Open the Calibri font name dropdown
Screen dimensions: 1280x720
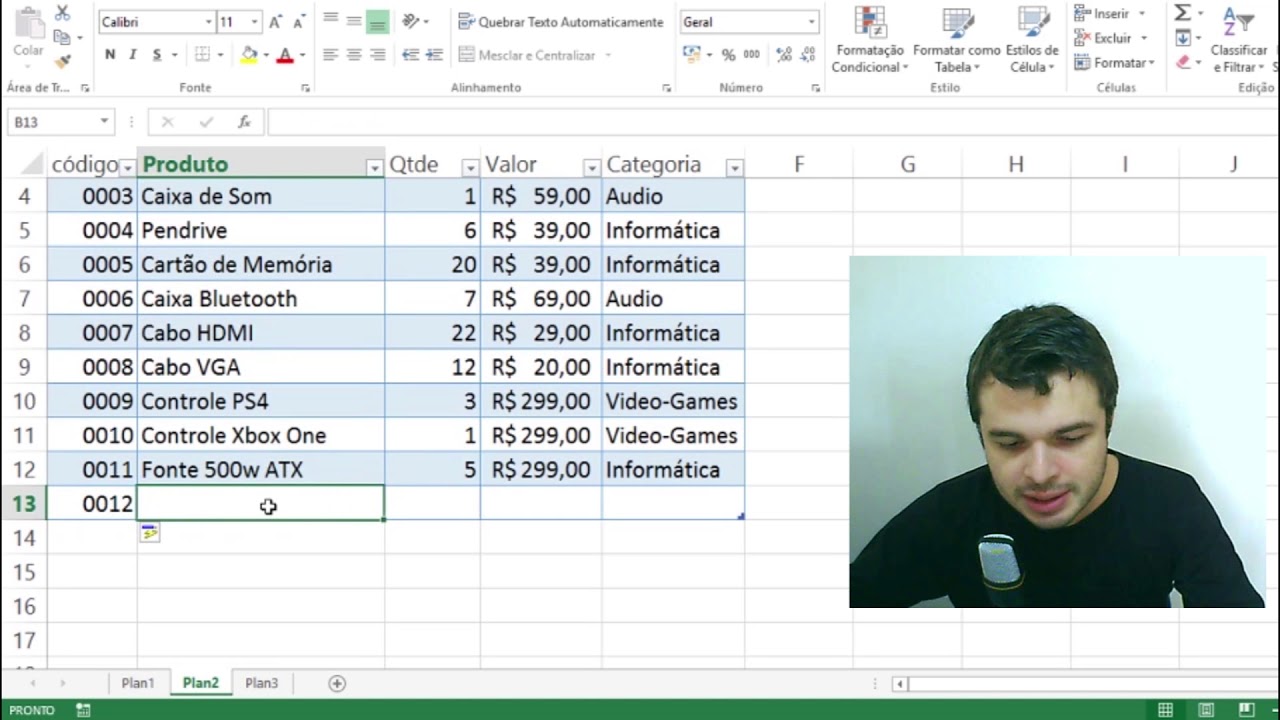click(208, 22)
